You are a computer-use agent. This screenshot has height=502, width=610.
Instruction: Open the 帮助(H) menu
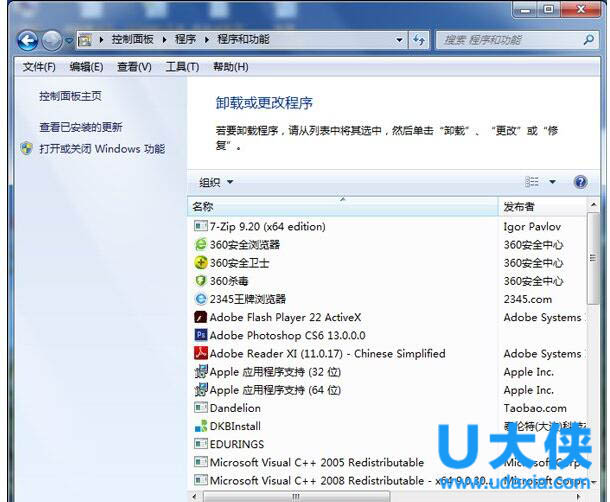231,67
